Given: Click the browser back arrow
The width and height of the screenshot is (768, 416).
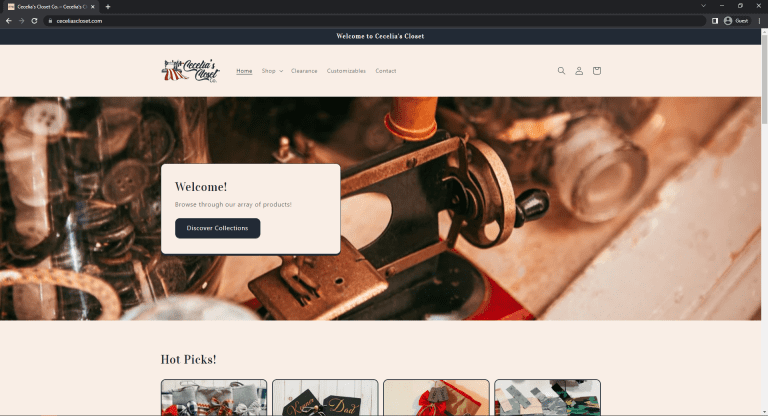Looking at the screenshot, I should pos(9,20).
